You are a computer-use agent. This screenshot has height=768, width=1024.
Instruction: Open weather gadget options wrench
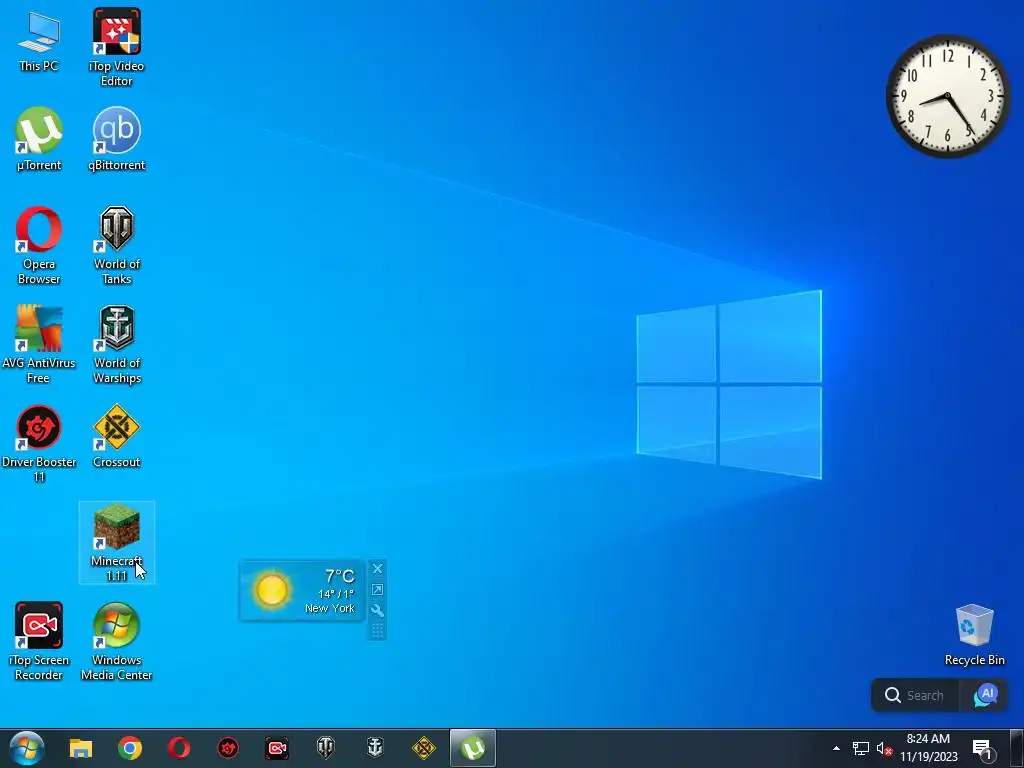(x=377, y=611)
